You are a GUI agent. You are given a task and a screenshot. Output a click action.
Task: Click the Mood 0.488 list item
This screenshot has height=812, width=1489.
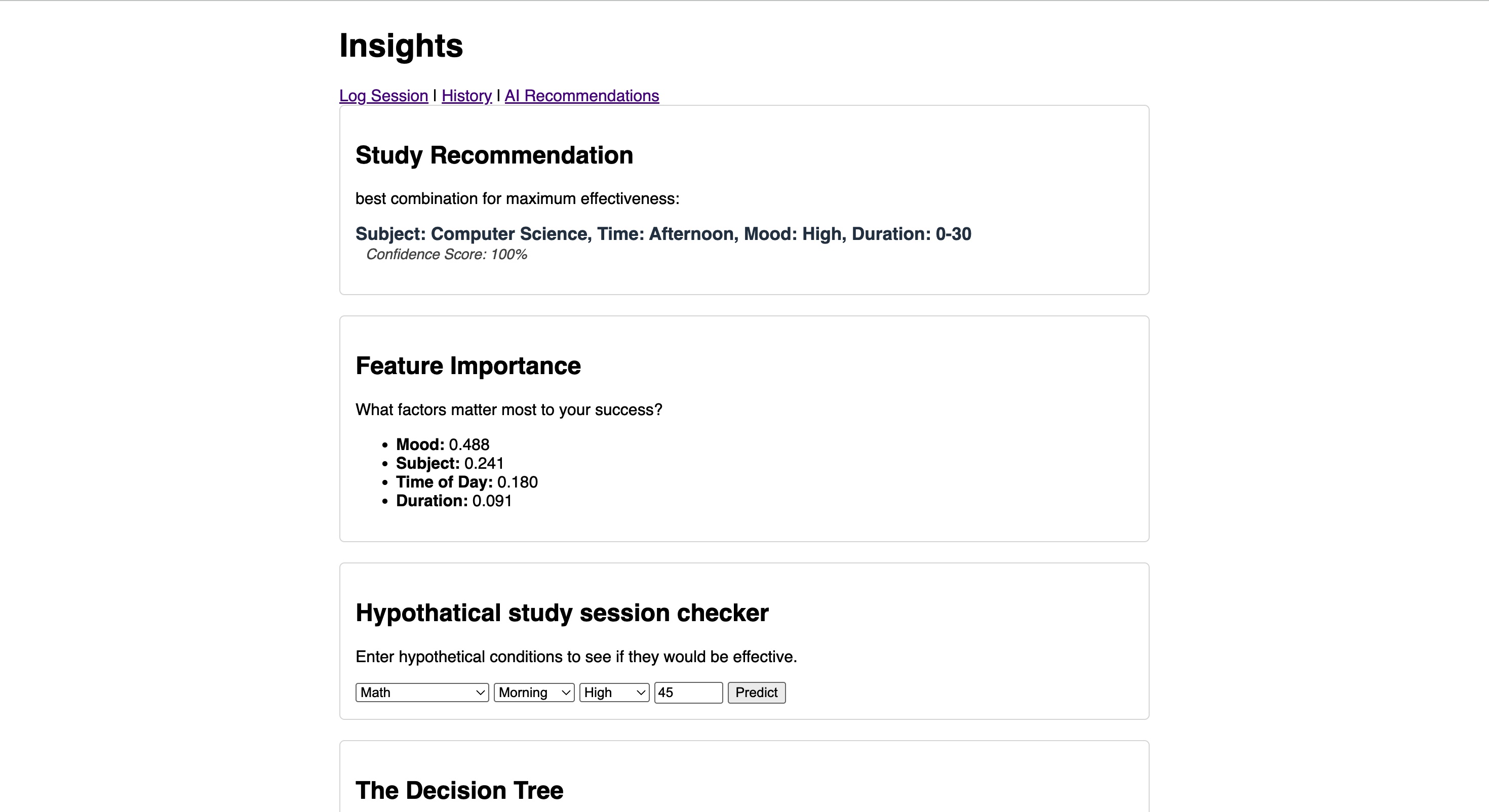click(x=442, y=444)
